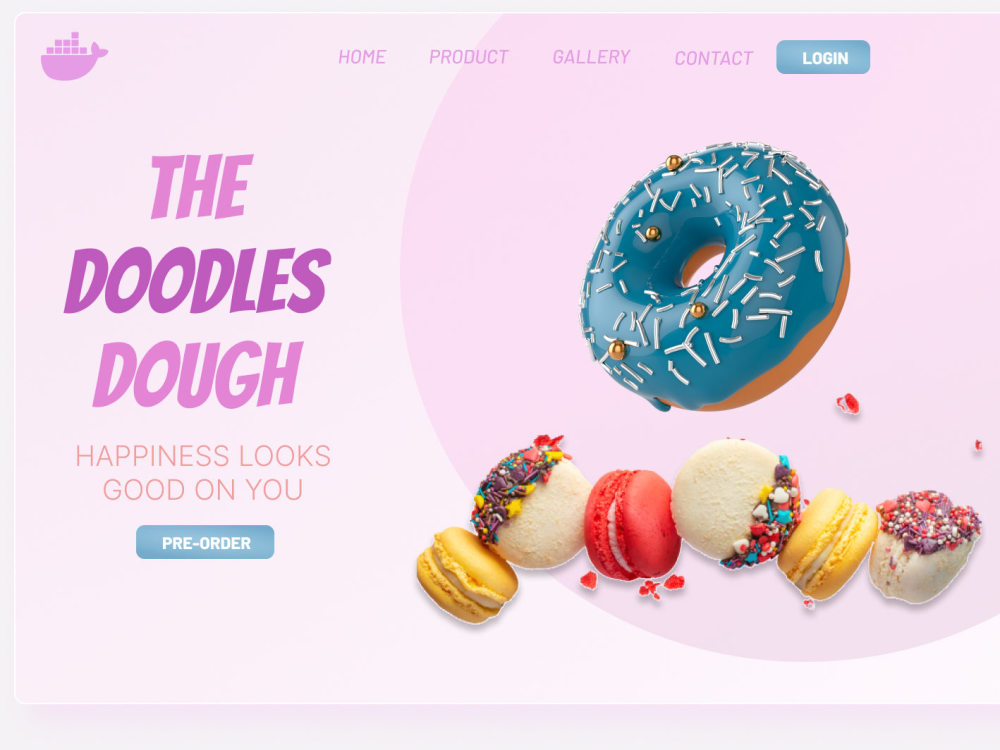Open the GALLERY menu item

tap(591, 57)
